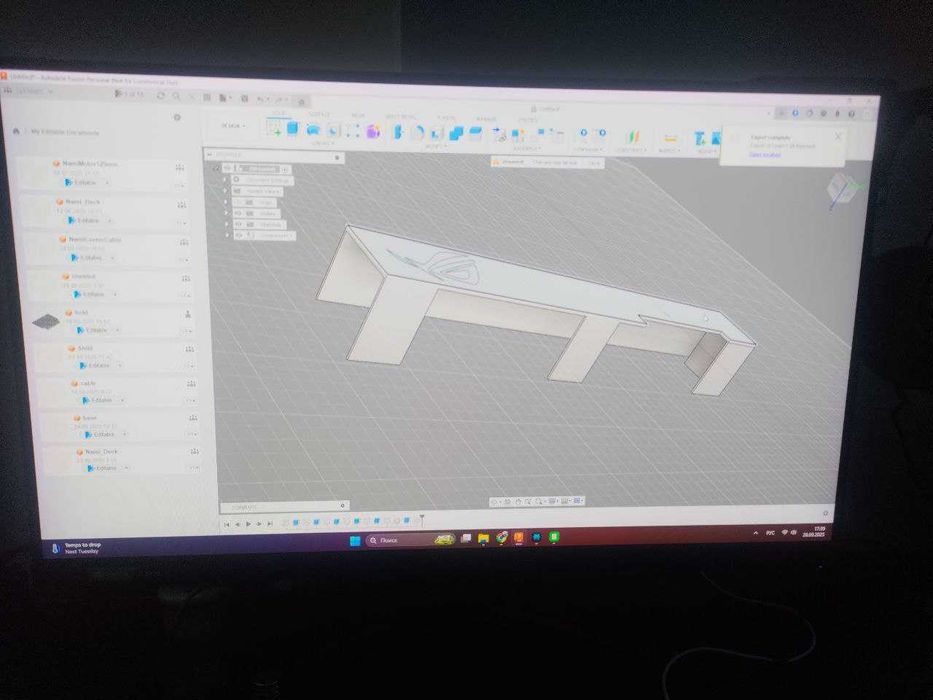Expand the Sketches browser node
The image size is (933, 700).
click(x=227, y=224)
